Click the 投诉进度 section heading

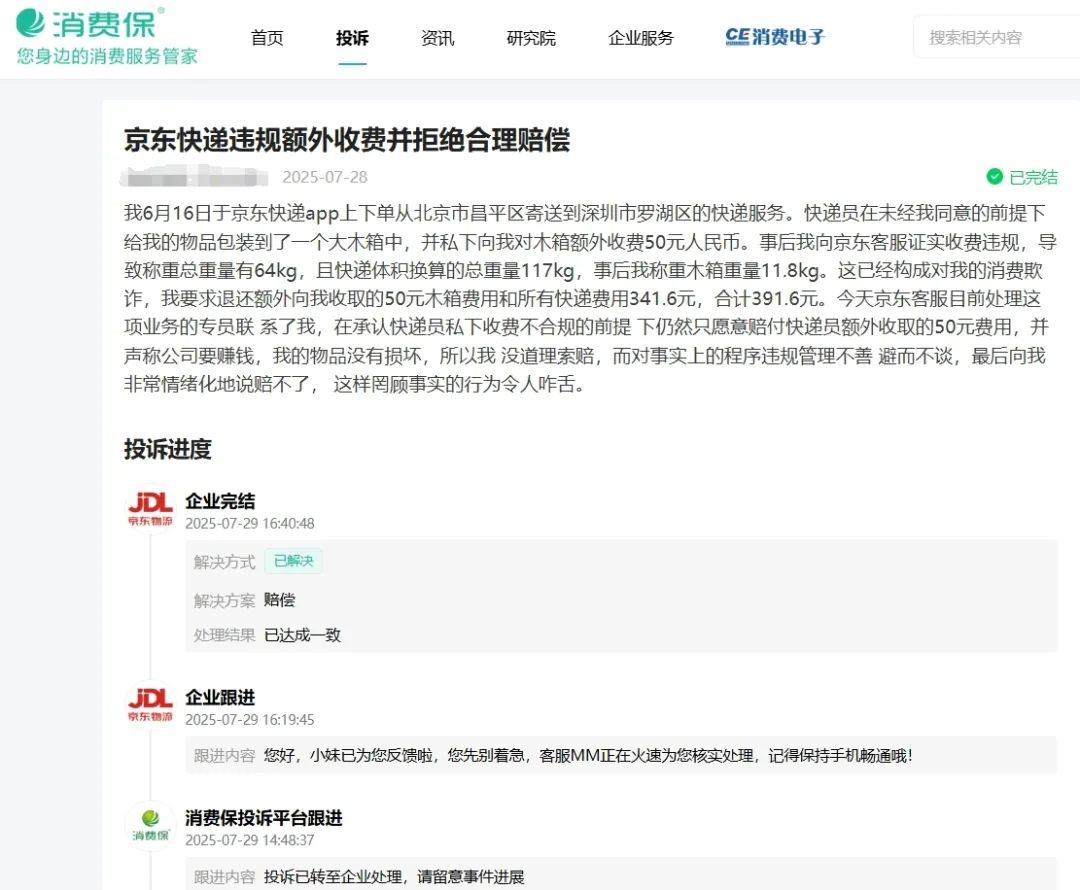coord(167,449)
